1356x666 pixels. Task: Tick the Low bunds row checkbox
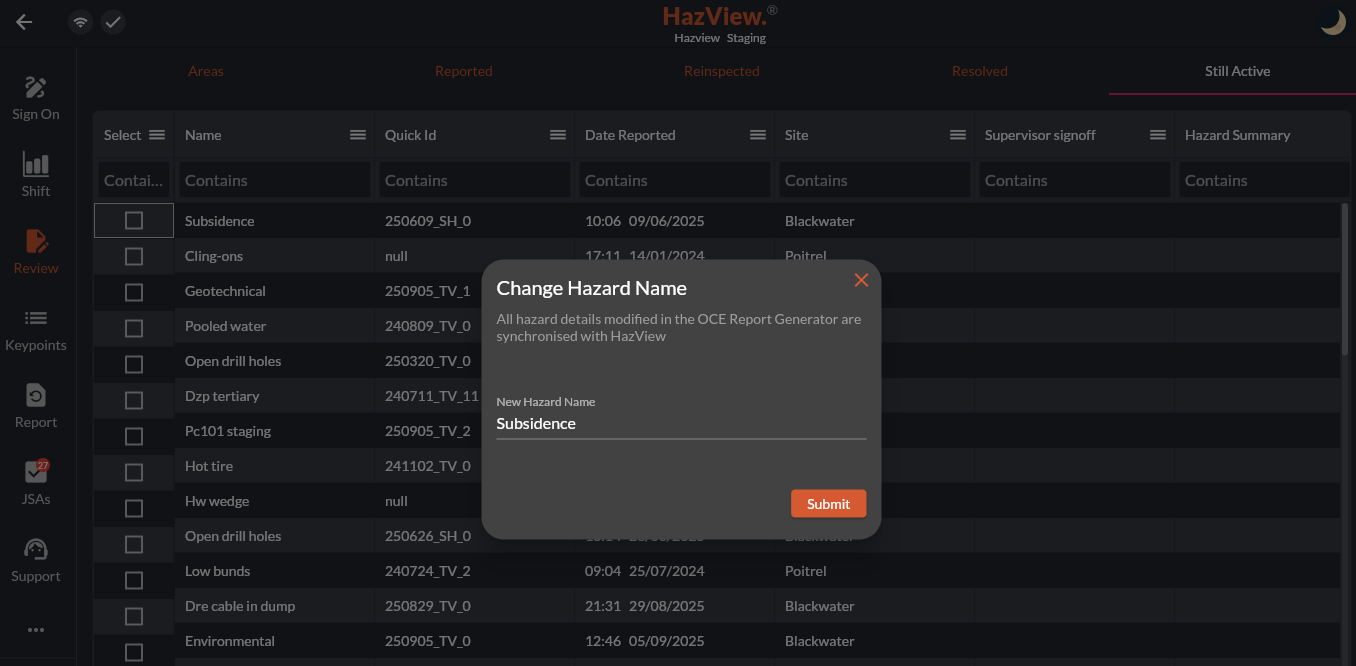tap(134, 580)
